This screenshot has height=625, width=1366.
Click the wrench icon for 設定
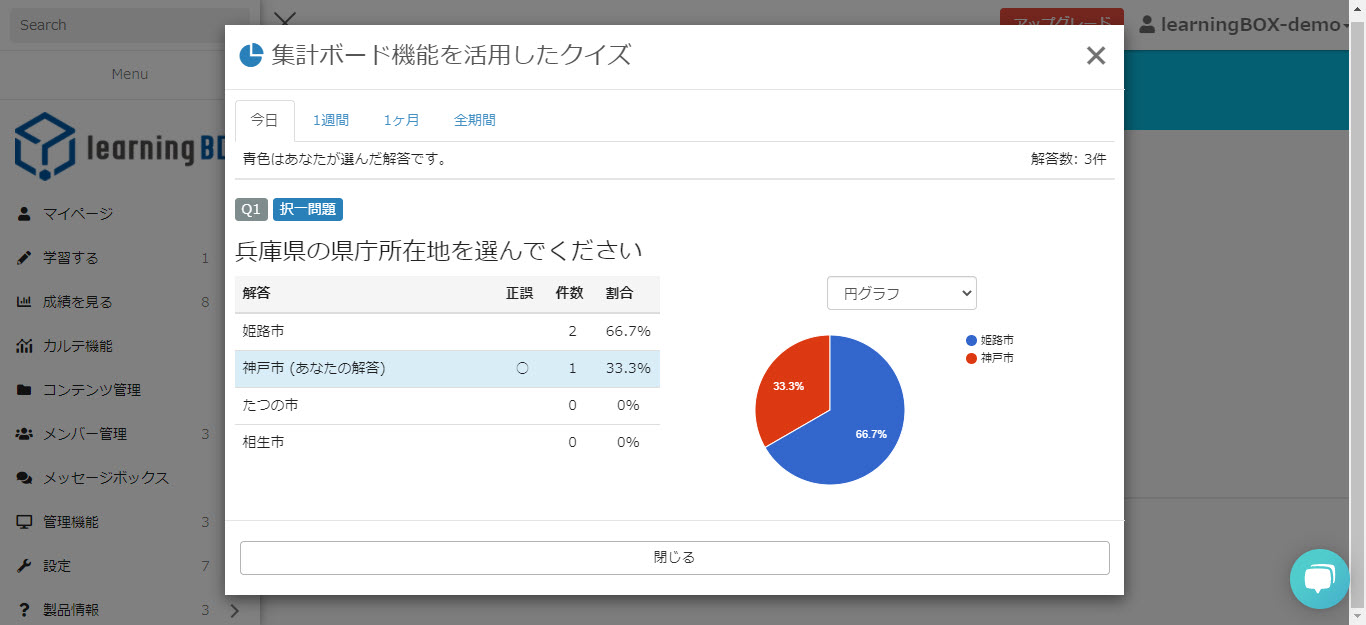tap(24, 566)
